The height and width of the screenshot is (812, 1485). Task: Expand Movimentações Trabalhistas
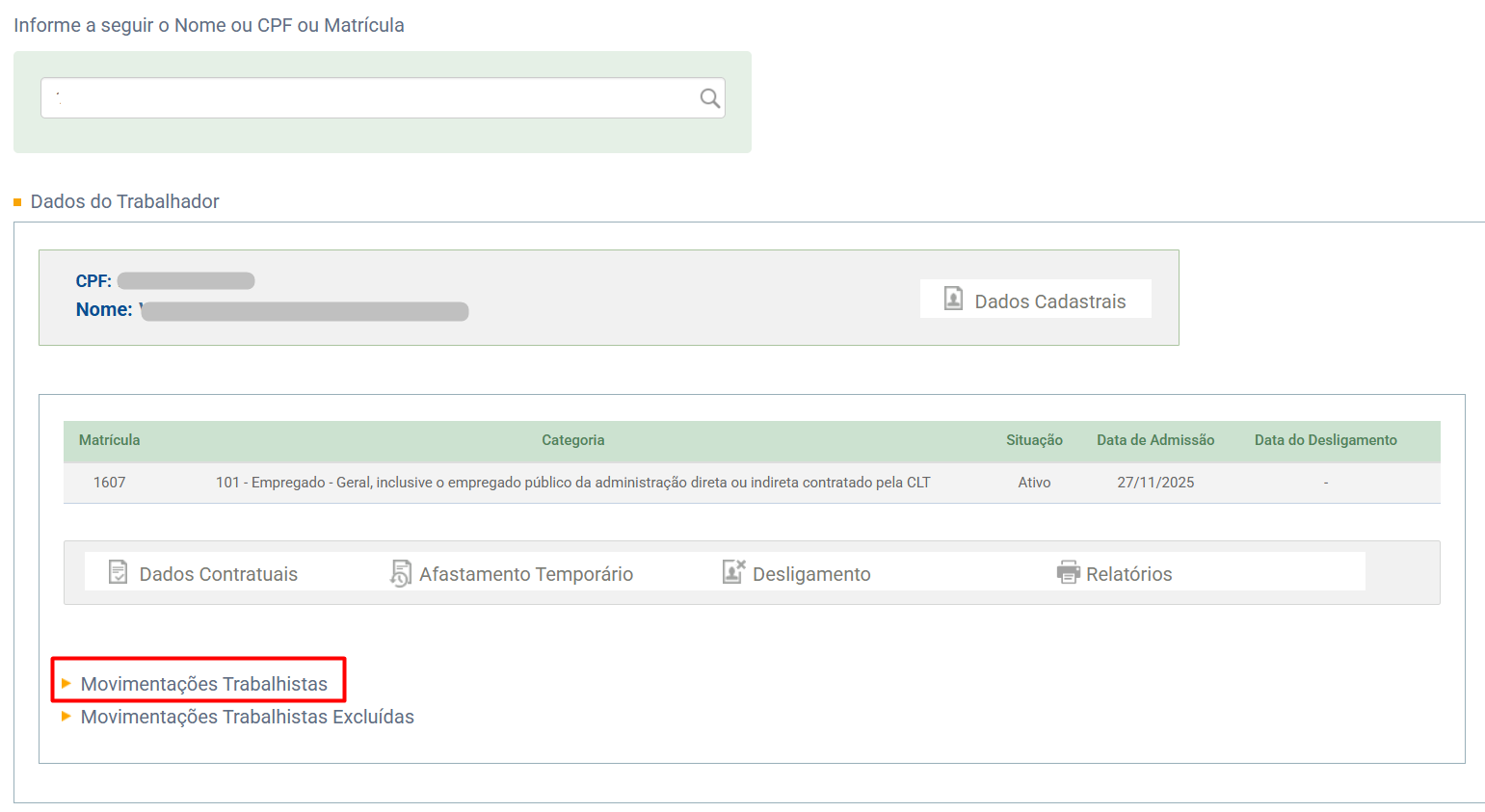point(203,684)
